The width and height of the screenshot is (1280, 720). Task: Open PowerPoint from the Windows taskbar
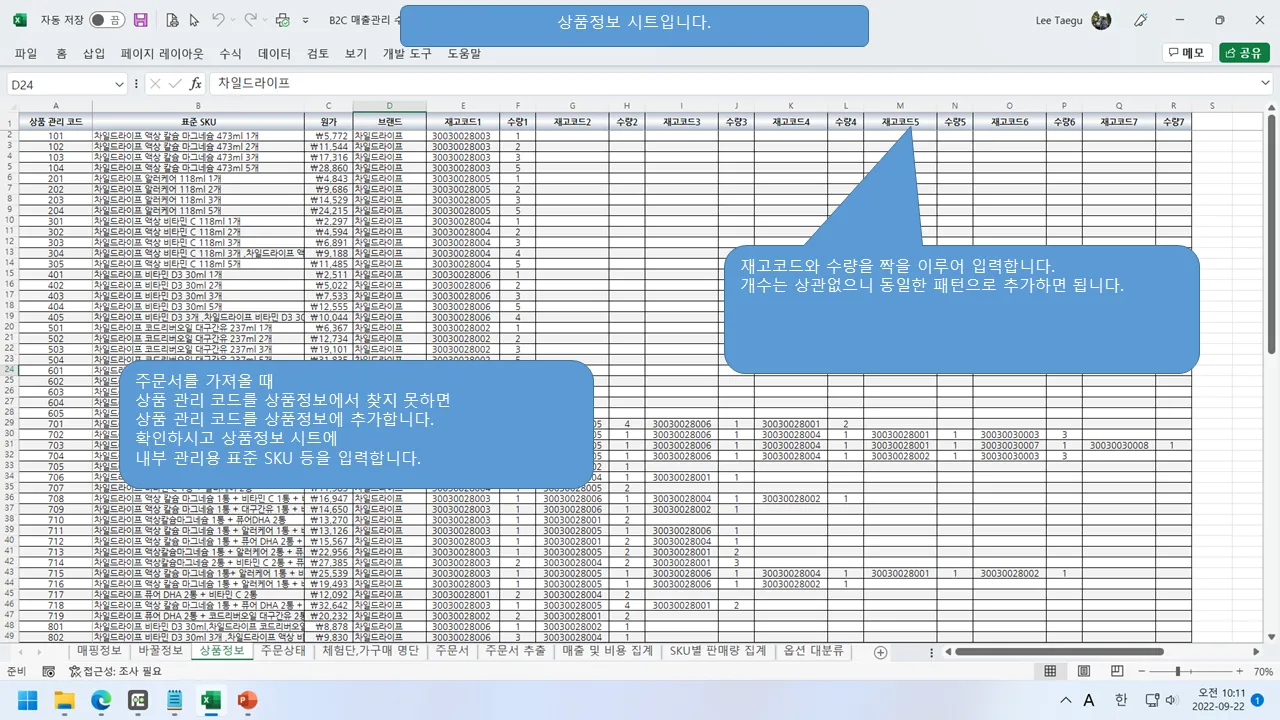(247, 700)
